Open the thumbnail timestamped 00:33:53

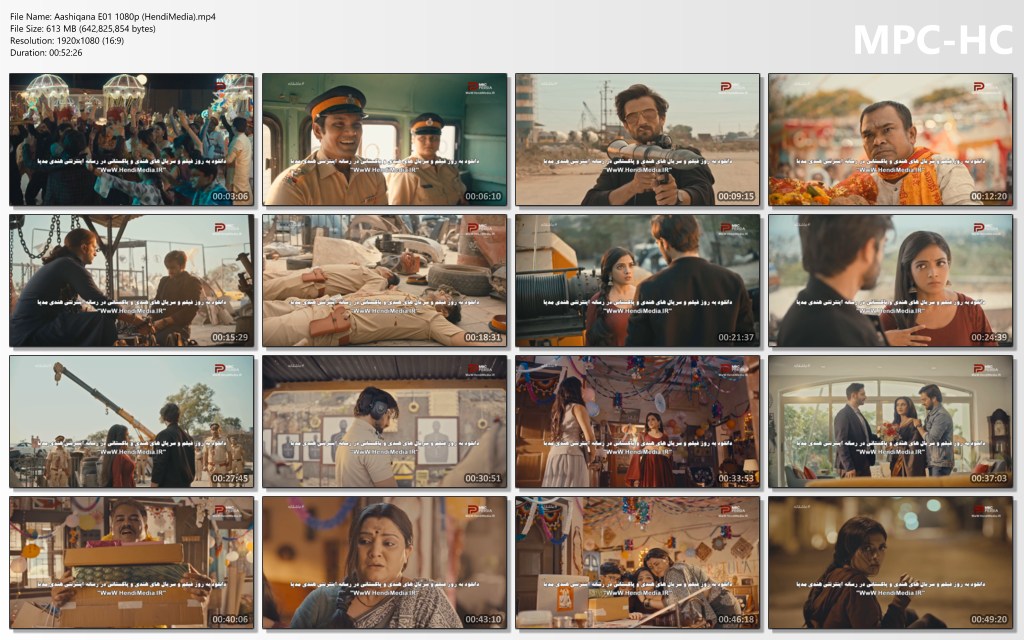click(638, 422)
